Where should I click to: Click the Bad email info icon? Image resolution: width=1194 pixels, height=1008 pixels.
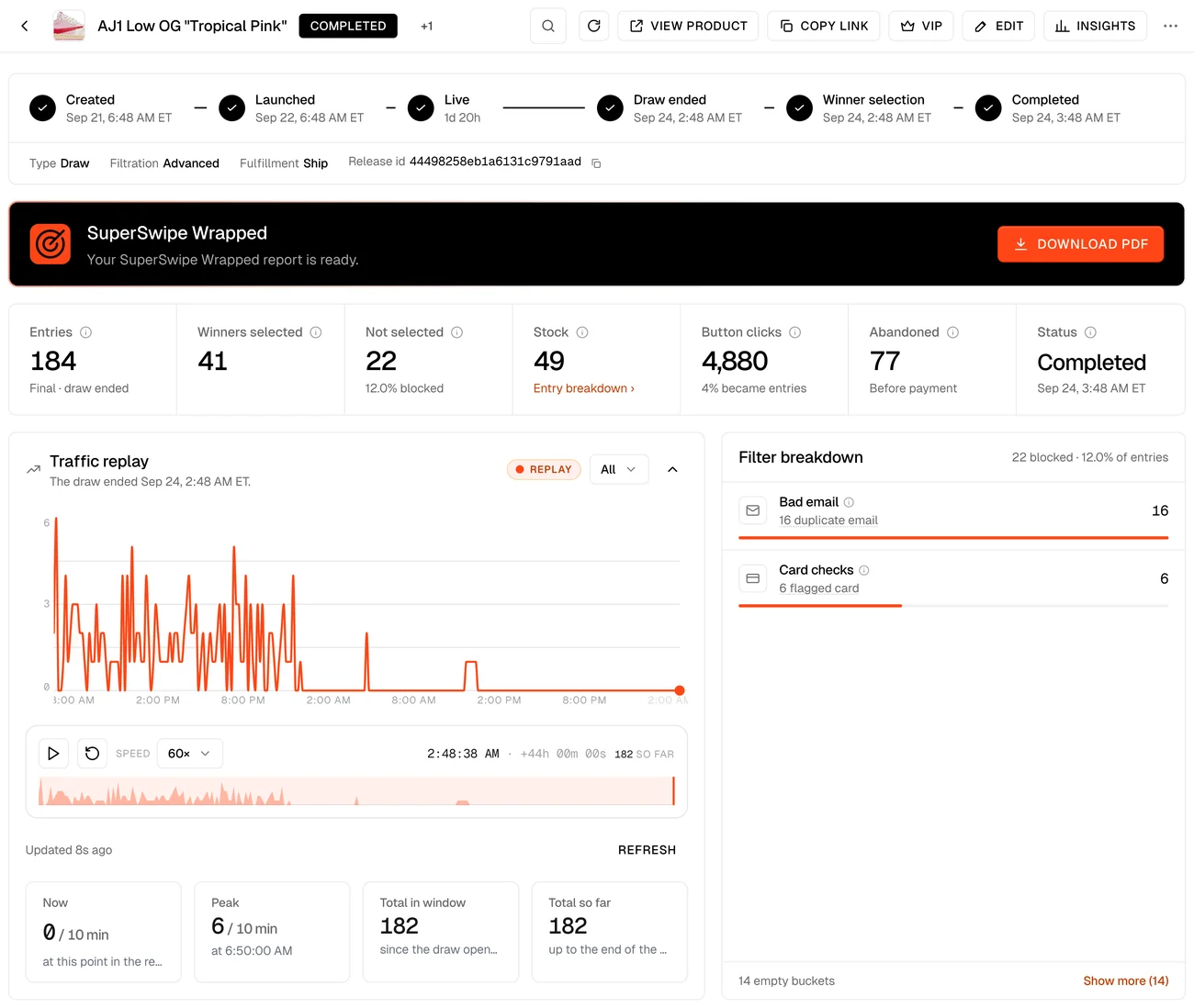tap(849, 502)
